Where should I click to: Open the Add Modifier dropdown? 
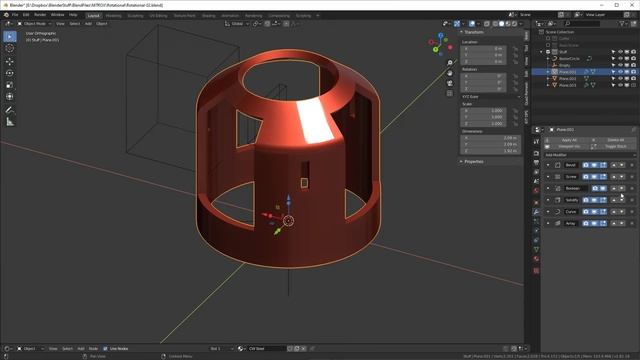click(590, 155)
